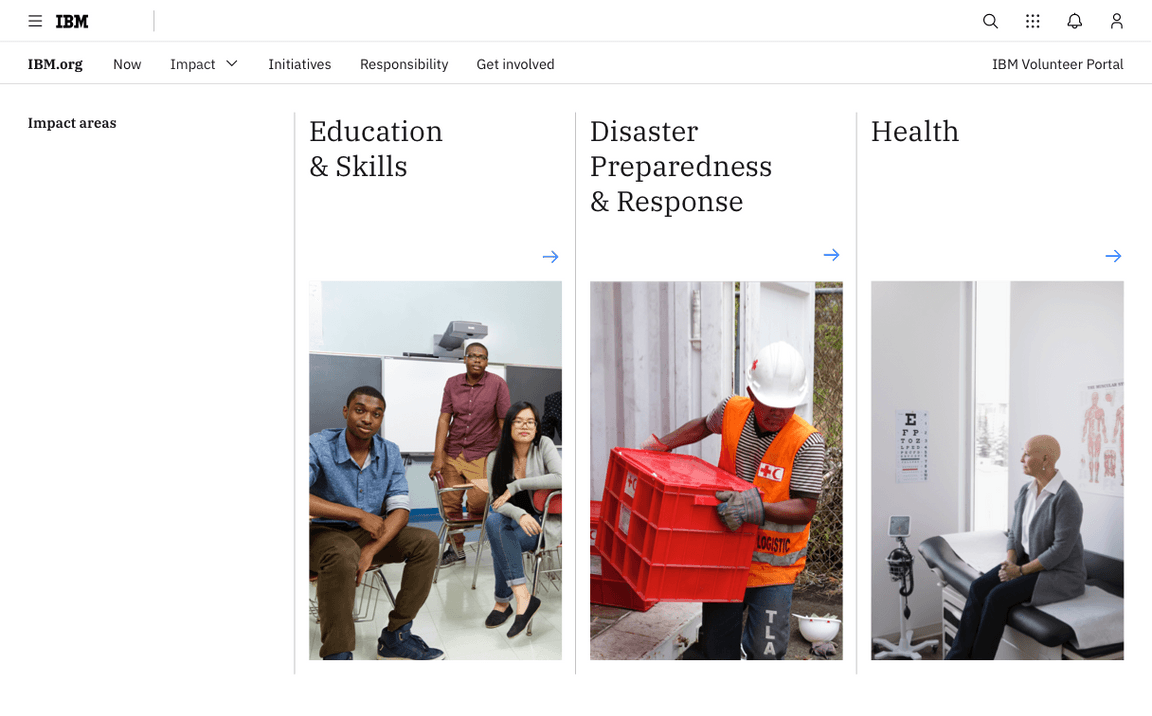
Task: Click the Health arrow icon
Action: (1113, 256)
